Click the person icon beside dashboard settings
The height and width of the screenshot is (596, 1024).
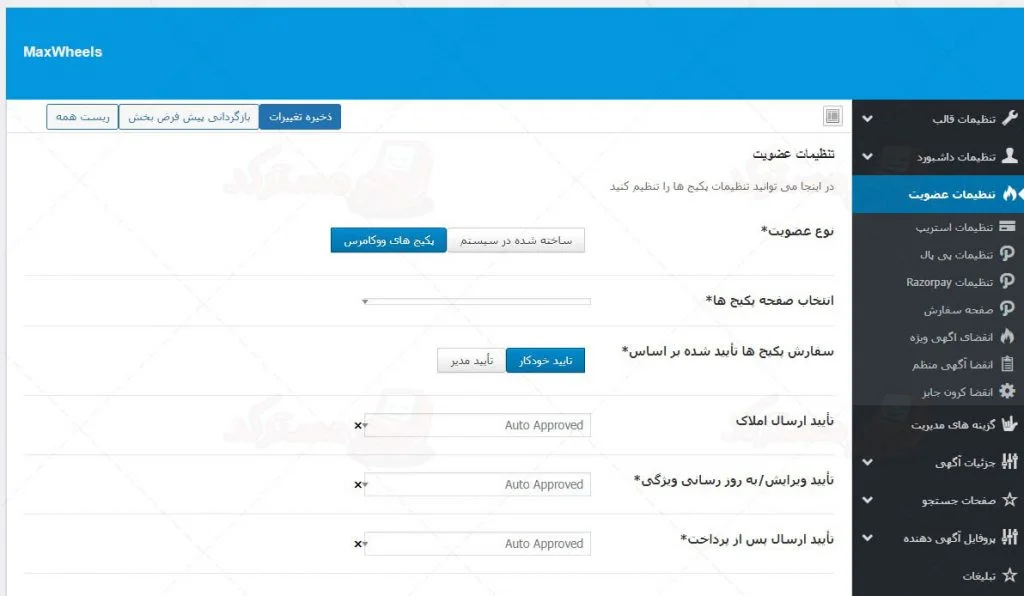pyautogui.click(x=1010, y=157)
